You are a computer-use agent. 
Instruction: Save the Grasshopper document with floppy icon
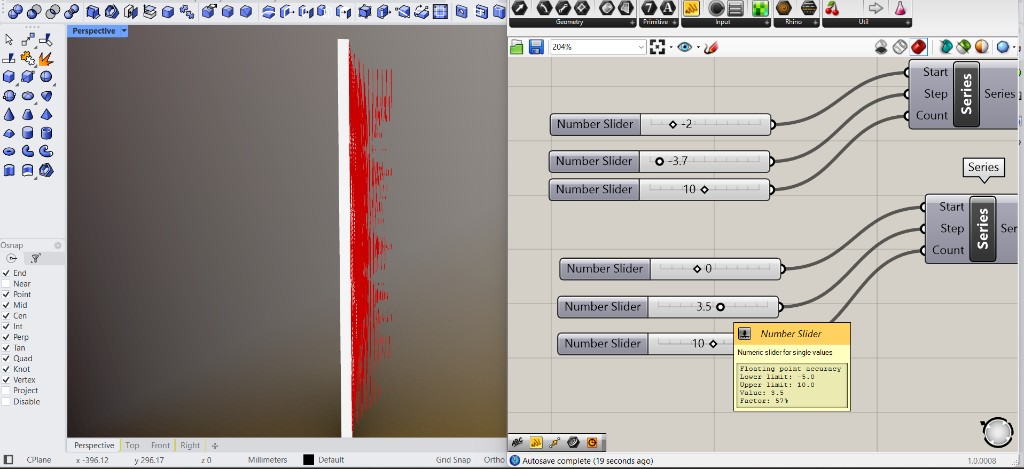point(536,47)
